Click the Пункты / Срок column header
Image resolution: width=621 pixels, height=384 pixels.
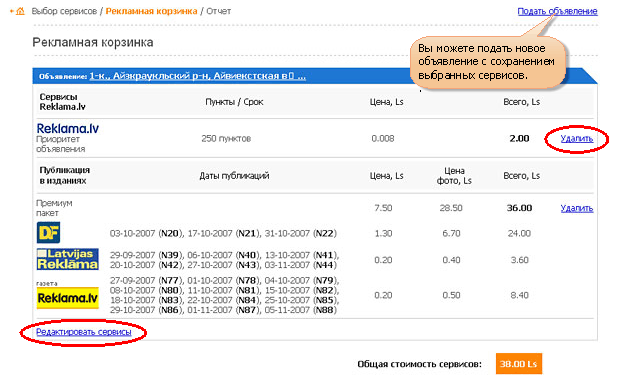[x=234, y=102]
